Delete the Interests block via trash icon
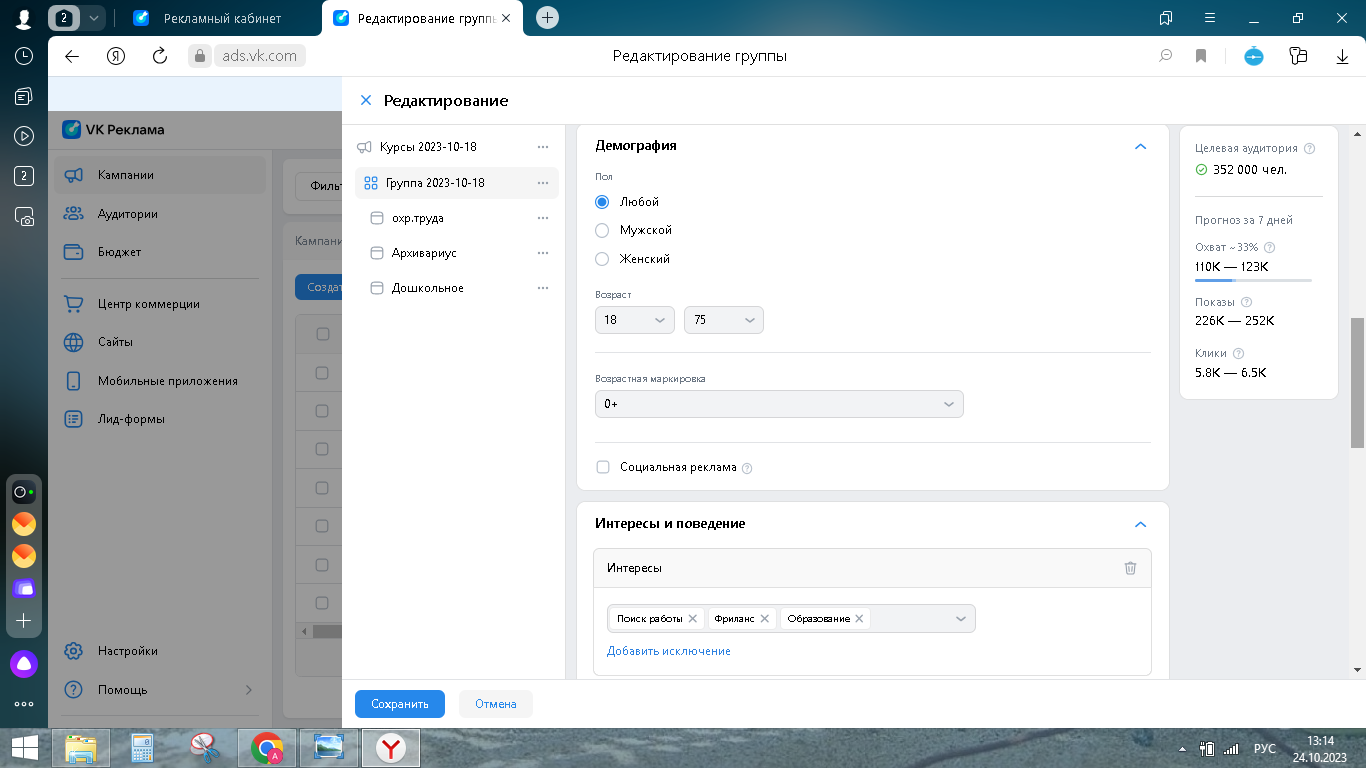Image resolution: width=1366 pixels, height=768 pixels. (1130, 568)
